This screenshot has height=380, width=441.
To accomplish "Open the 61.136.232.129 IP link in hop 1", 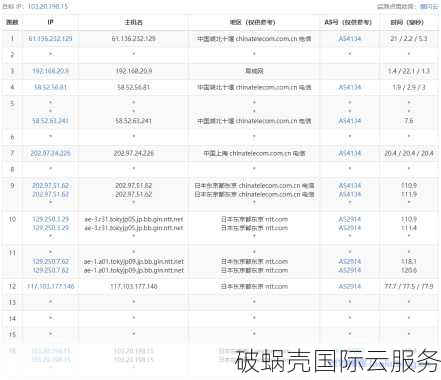I will [50, 39].
